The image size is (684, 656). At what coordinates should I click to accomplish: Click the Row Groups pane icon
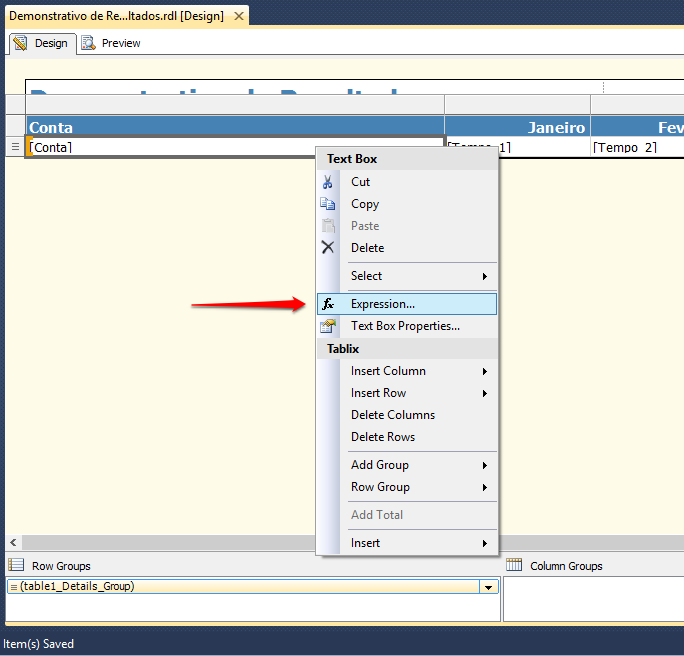tap(16, 565)
